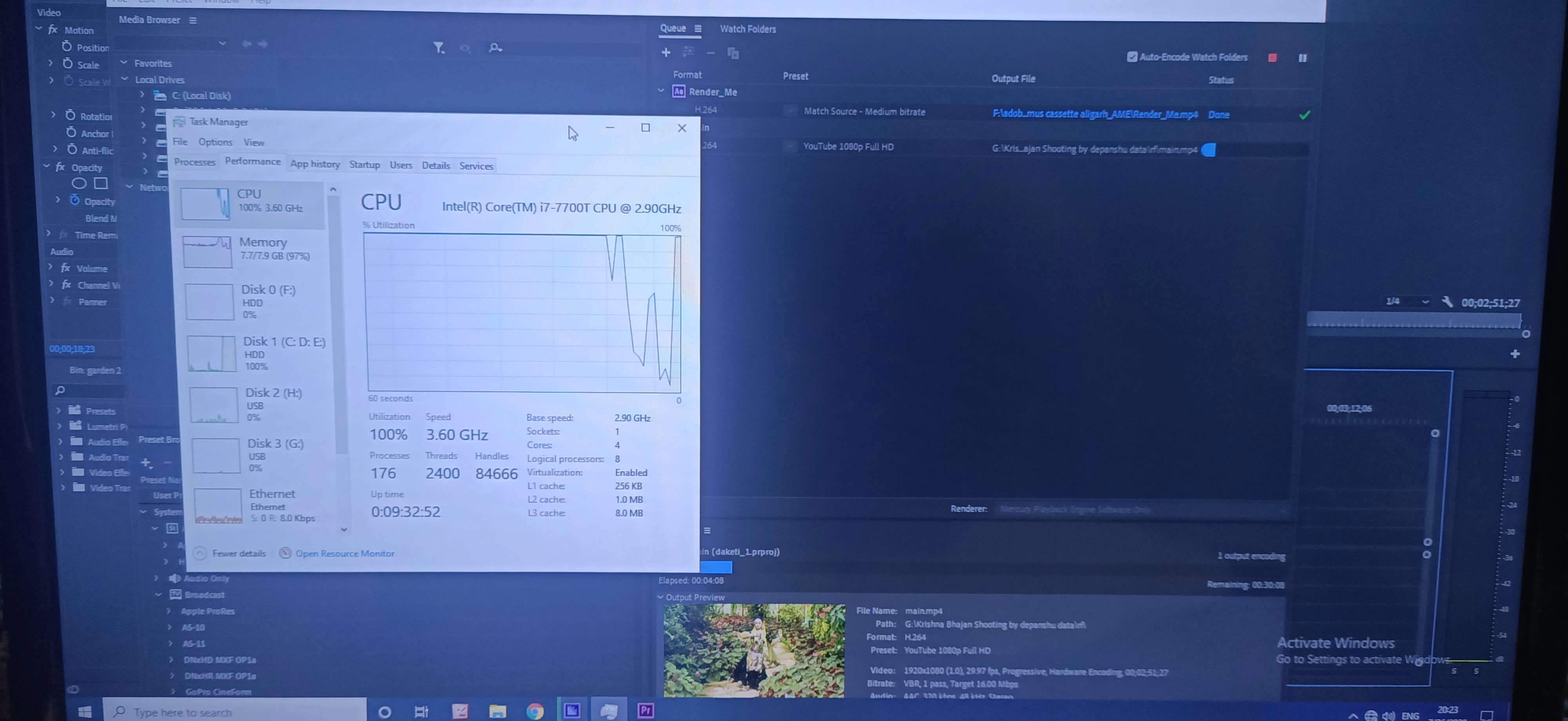The width and height of the screenshot is (1568, 721).
Task: Click Open Resource Monitor link
Action: point(344,553)
